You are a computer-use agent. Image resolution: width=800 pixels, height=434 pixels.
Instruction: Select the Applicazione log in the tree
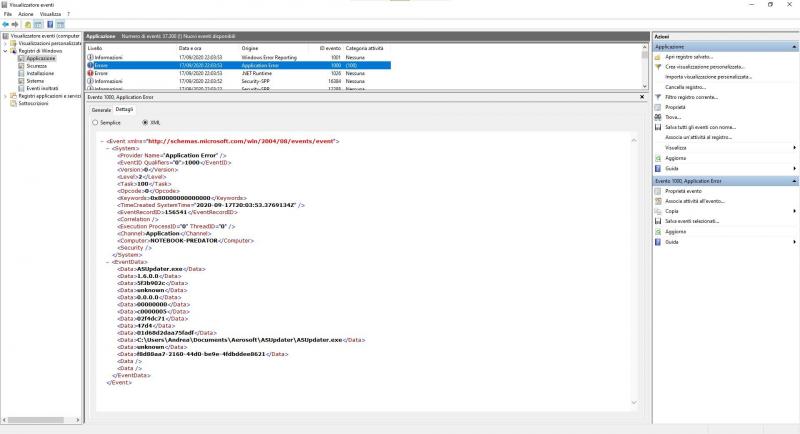point(40,59)
